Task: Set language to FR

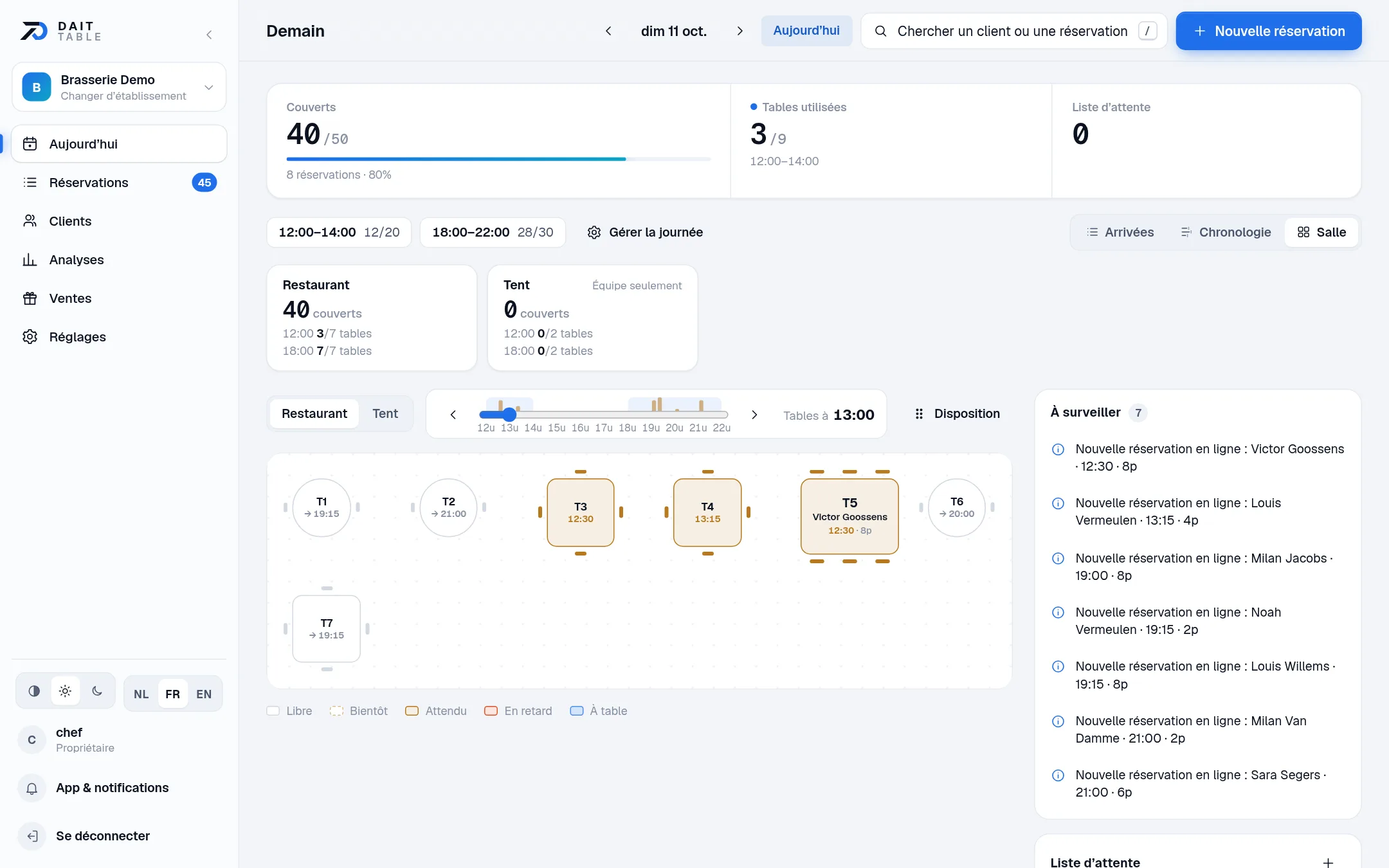Action: (172, 694)
